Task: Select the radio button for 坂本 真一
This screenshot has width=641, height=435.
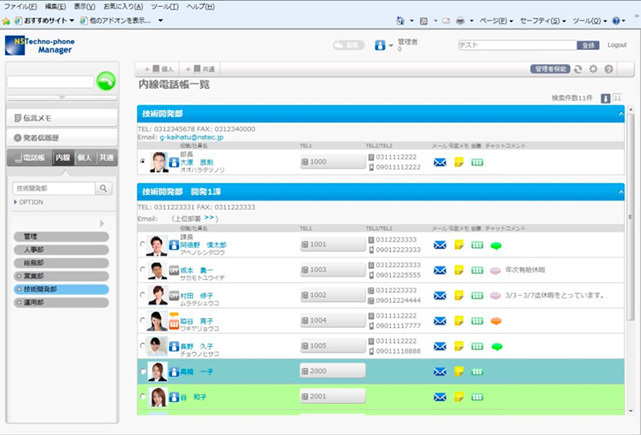Action: coord(143,271)
